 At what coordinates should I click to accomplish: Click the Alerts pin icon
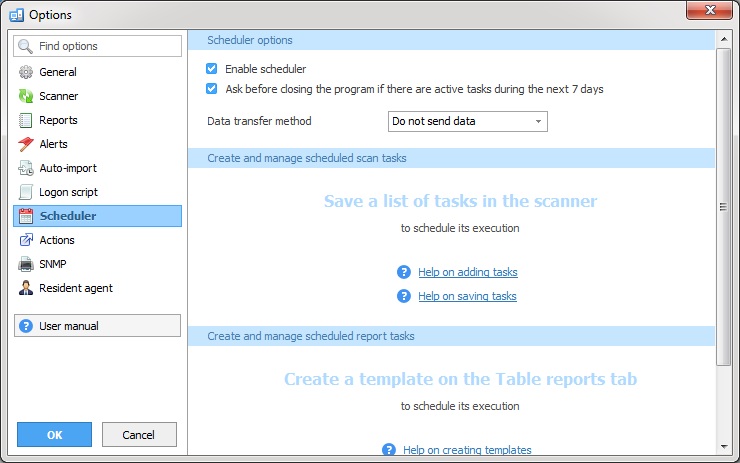point(26,144)
